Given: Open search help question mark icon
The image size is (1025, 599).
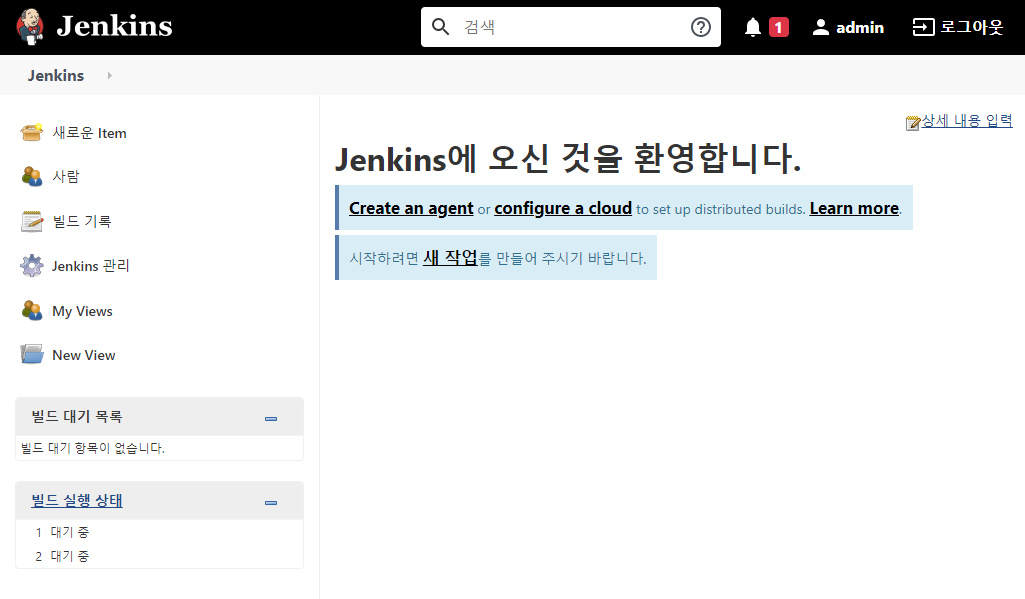Looking at the screenshot, I should click(701, 27).
